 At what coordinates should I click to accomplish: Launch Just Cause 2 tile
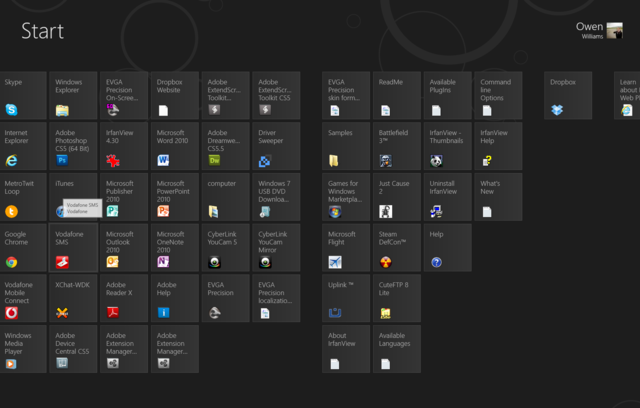397,197
